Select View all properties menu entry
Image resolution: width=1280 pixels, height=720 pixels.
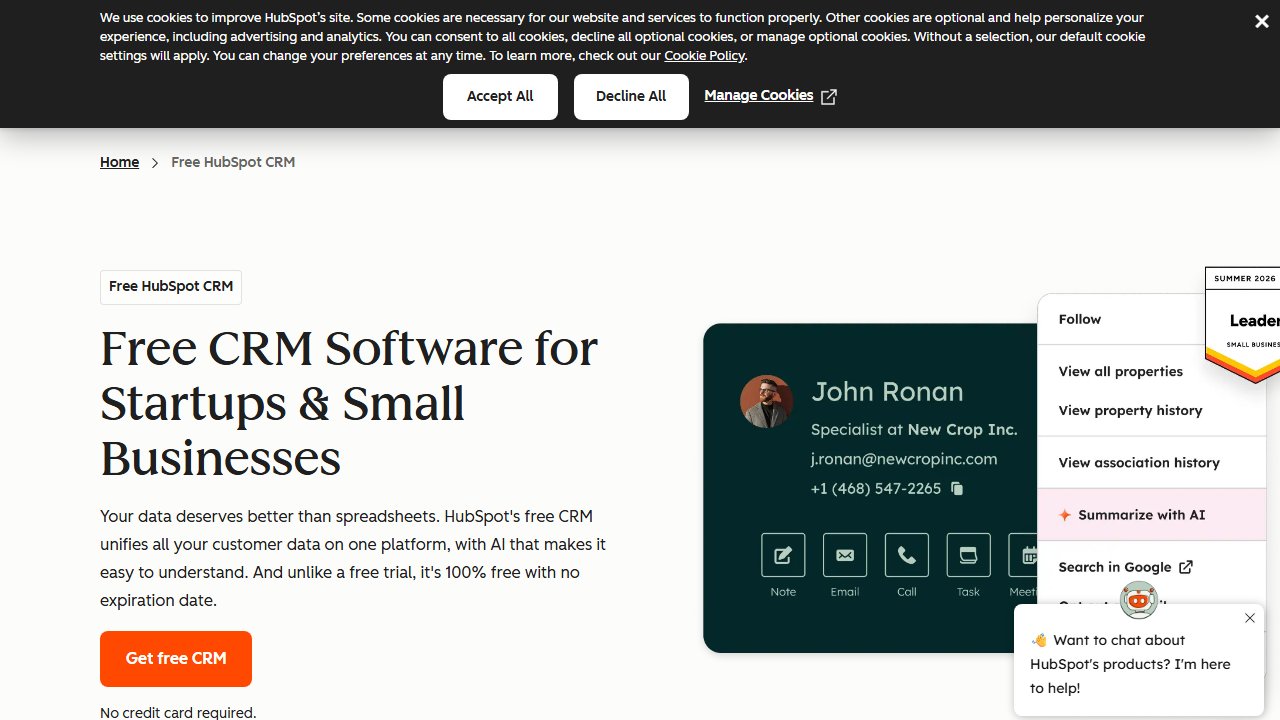click(x=1121, y=371)
